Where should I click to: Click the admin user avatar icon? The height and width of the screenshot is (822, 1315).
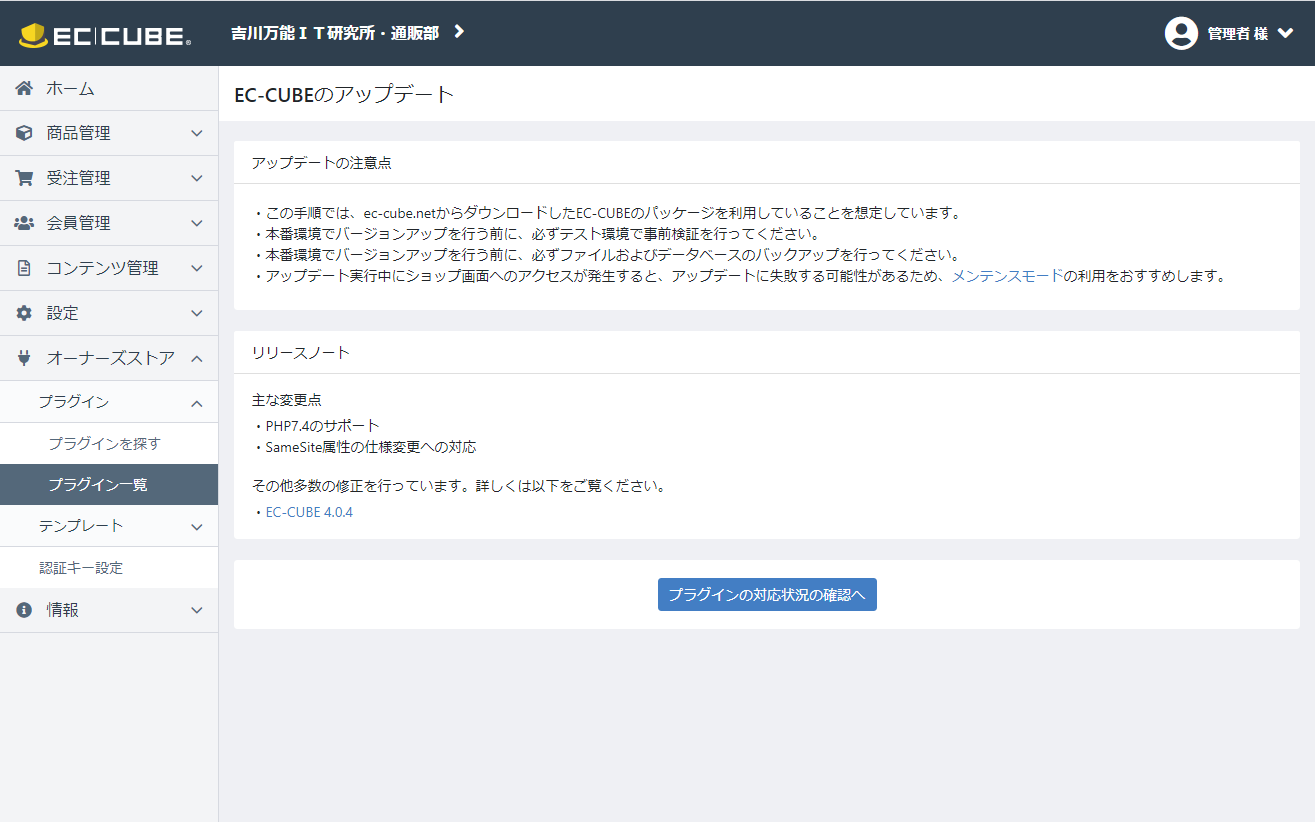click(x=1181, y=33)
